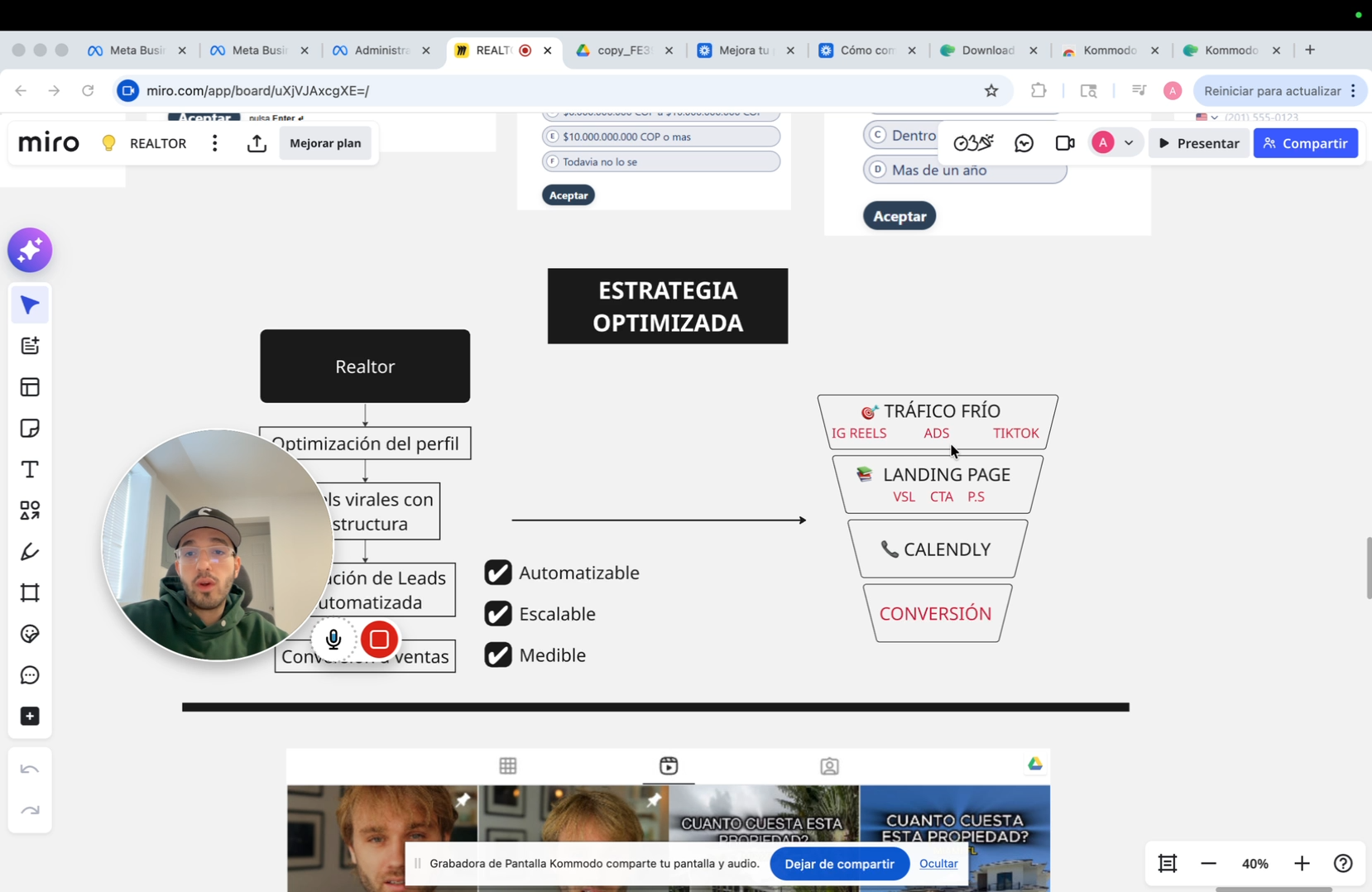Image resolution: width=1372 pixels, height=892 pixels.
Task: Open the 40% zoom level menu
Action: tap(1254, 863)
